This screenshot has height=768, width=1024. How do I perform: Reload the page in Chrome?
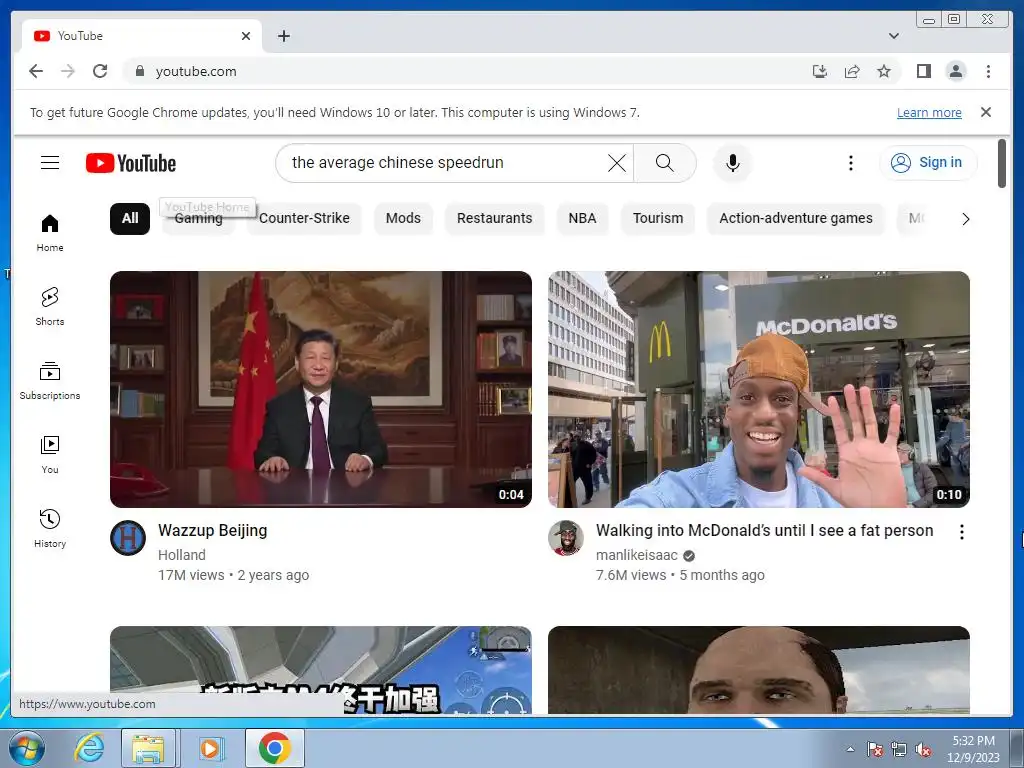point(100,71)
